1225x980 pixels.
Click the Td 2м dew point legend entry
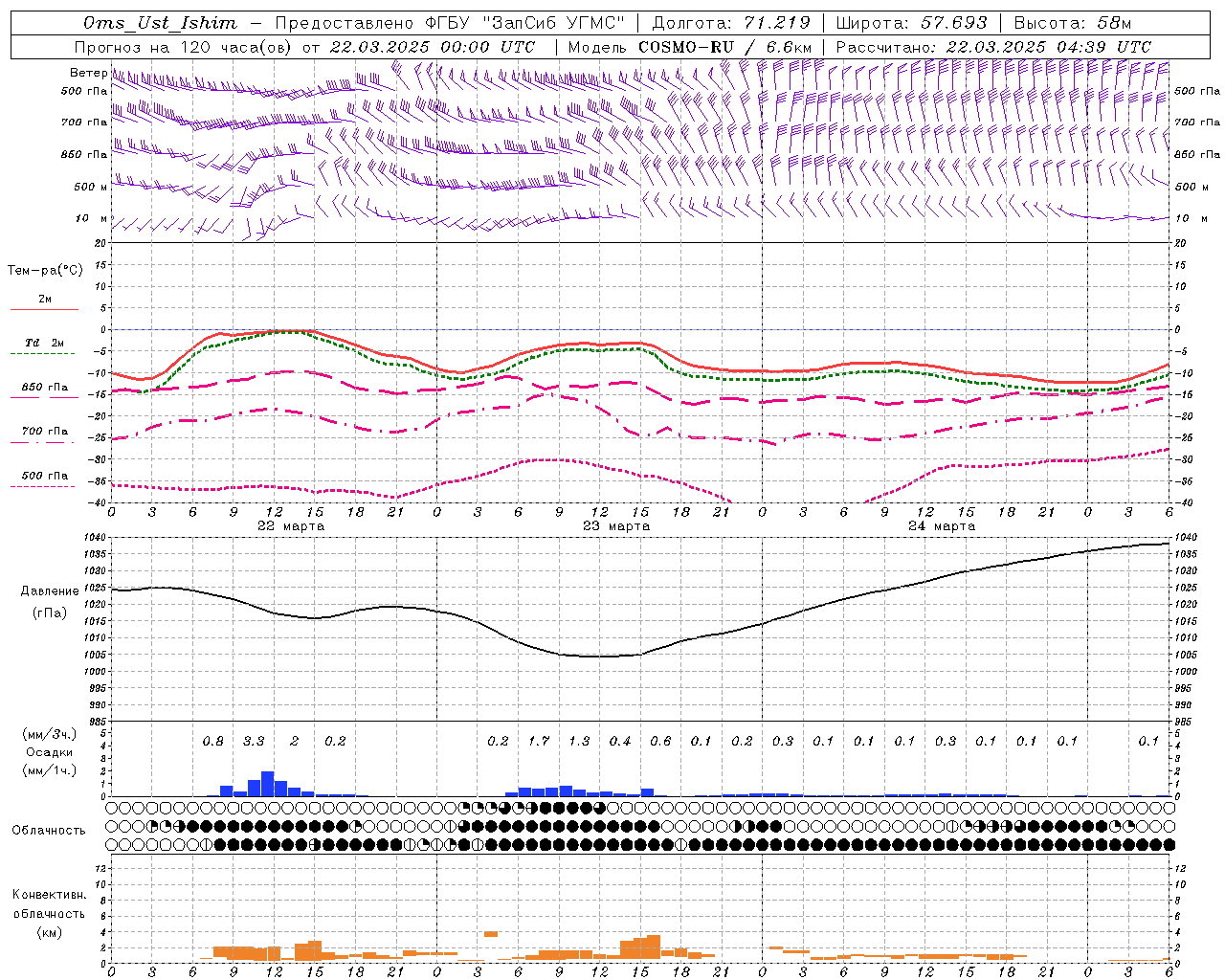44,343
